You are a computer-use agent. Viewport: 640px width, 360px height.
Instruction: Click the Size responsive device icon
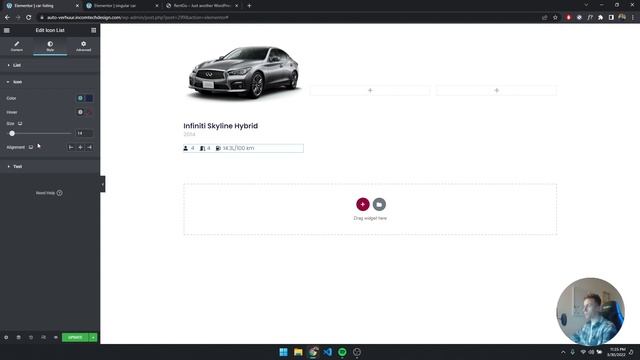pos(20,123)
